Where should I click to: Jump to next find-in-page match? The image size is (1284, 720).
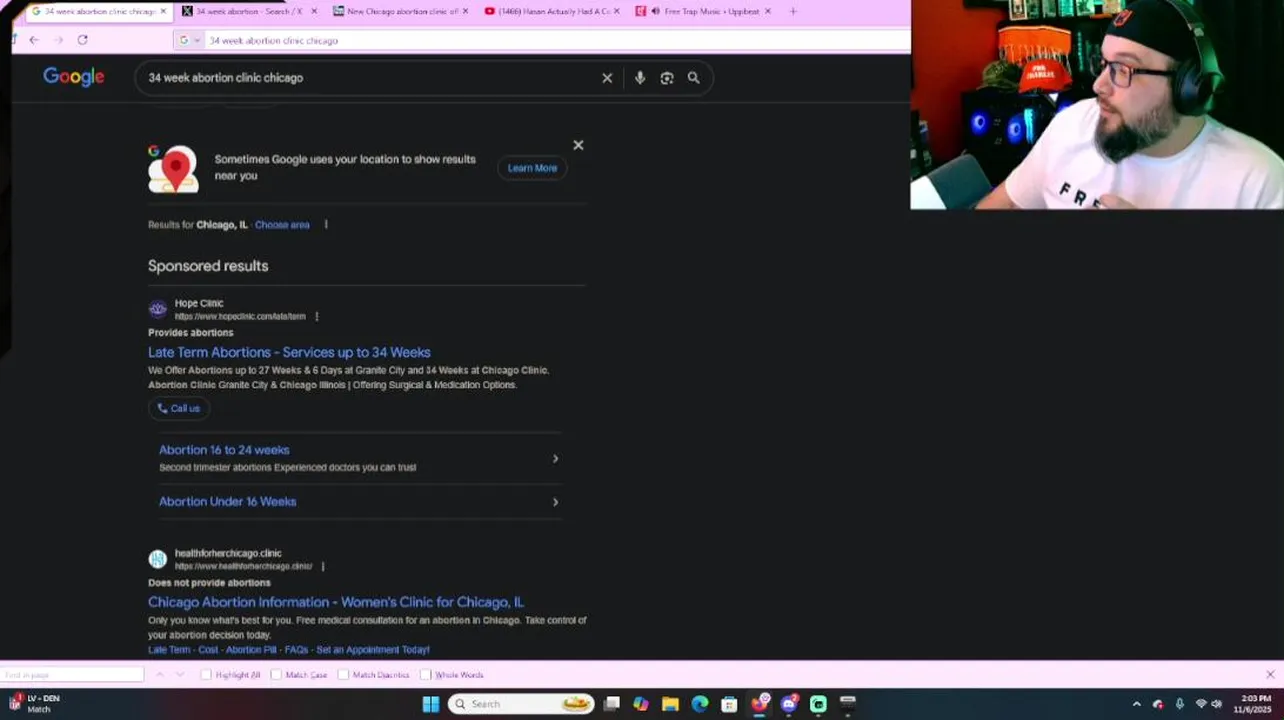coord(180,675)
